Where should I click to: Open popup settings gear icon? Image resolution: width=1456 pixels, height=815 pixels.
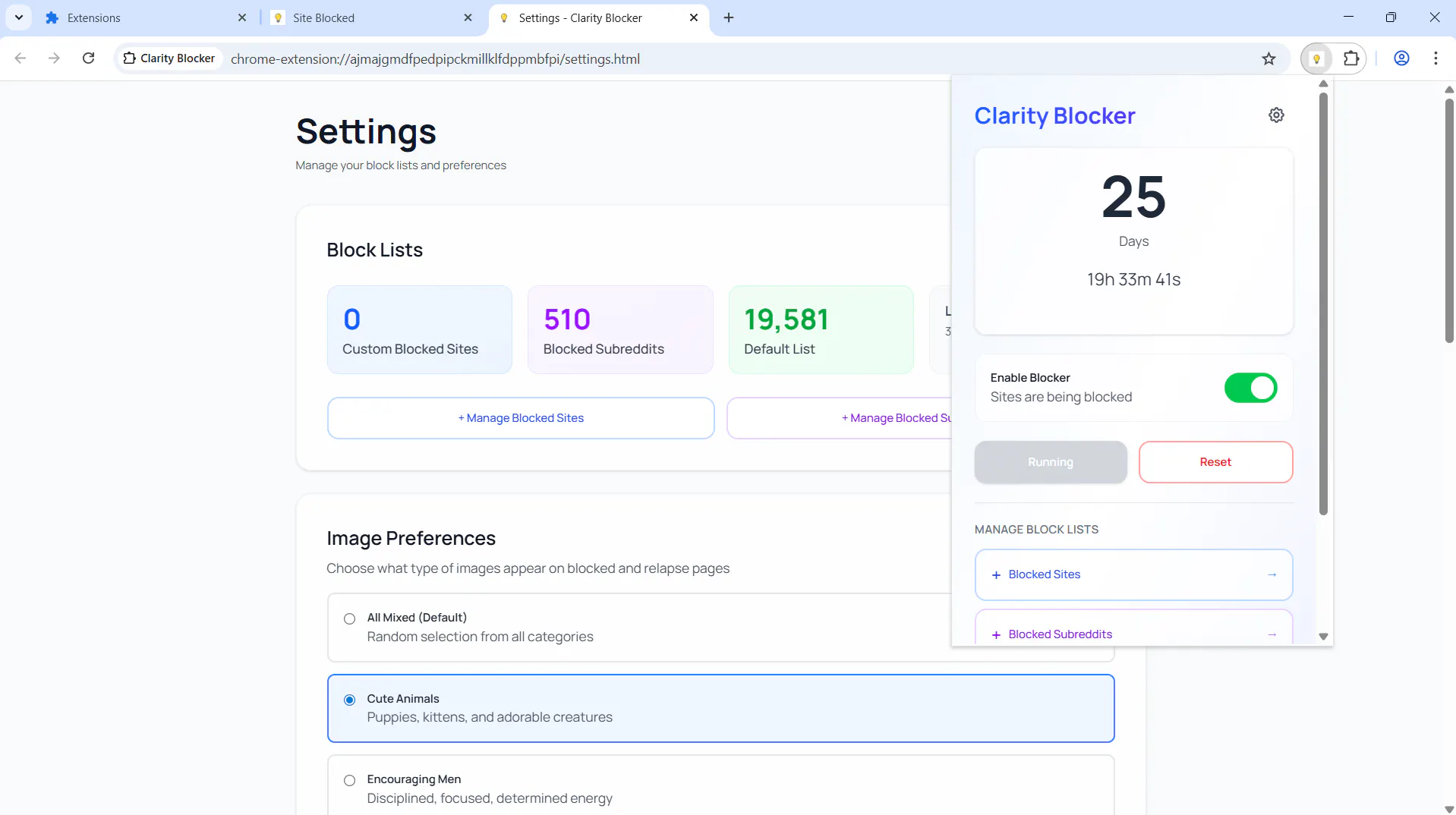[x=1276, y=115]
